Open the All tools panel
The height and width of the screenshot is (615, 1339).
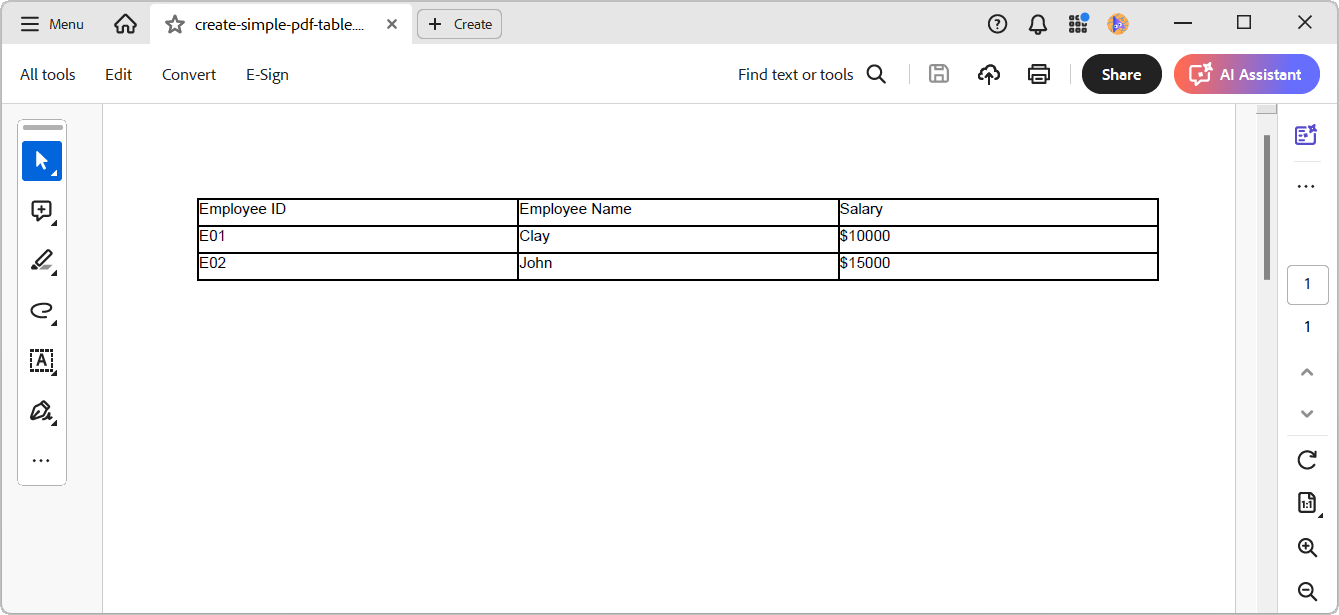pyautogui.click(x=48, y=74)
